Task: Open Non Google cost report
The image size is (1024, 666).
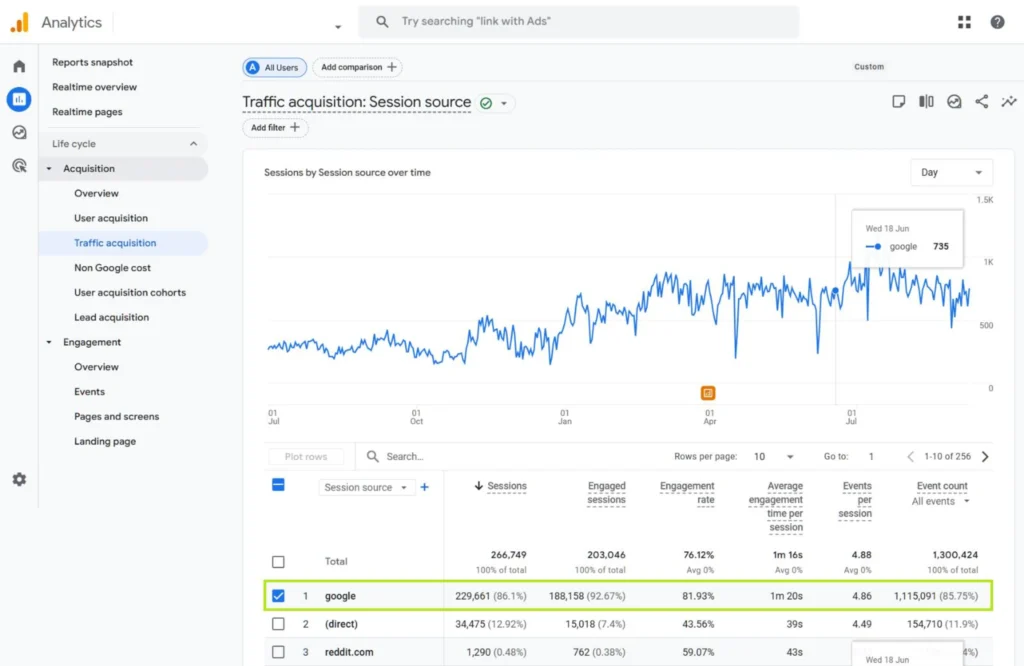Action: click(x=112, y=268)
